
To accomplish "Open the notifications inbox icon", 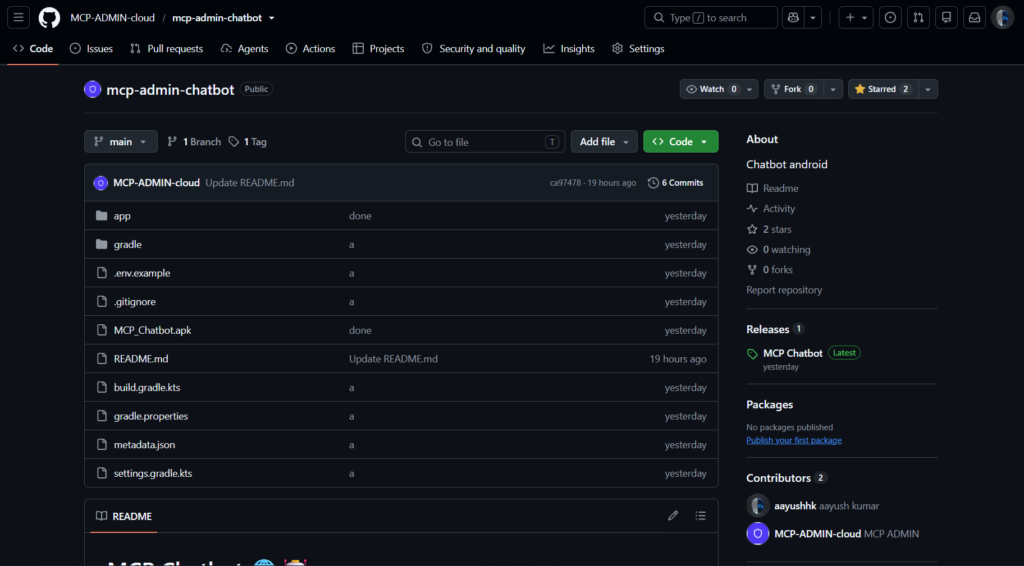I will pyautogui.click(x=974, y=18).
